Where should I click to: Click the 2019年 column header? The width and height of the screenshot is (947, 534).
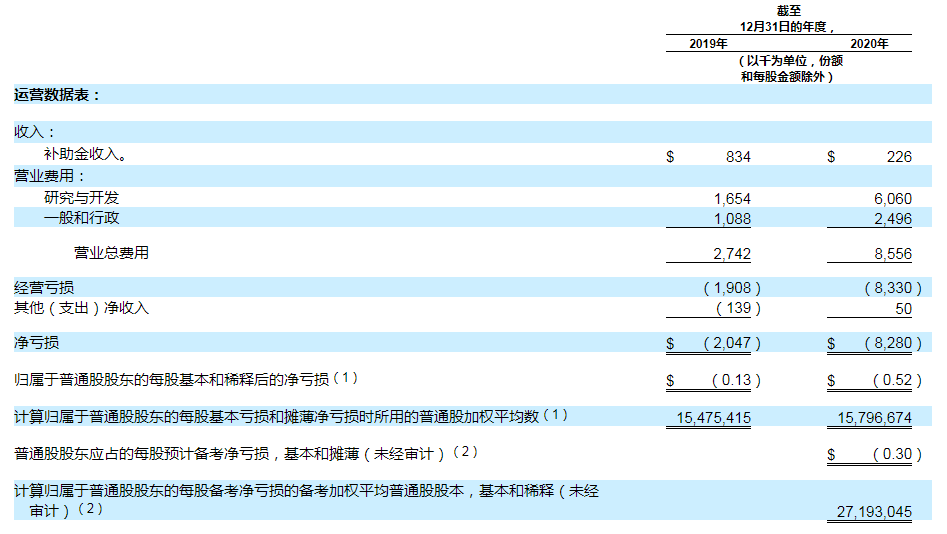[708, 43]
